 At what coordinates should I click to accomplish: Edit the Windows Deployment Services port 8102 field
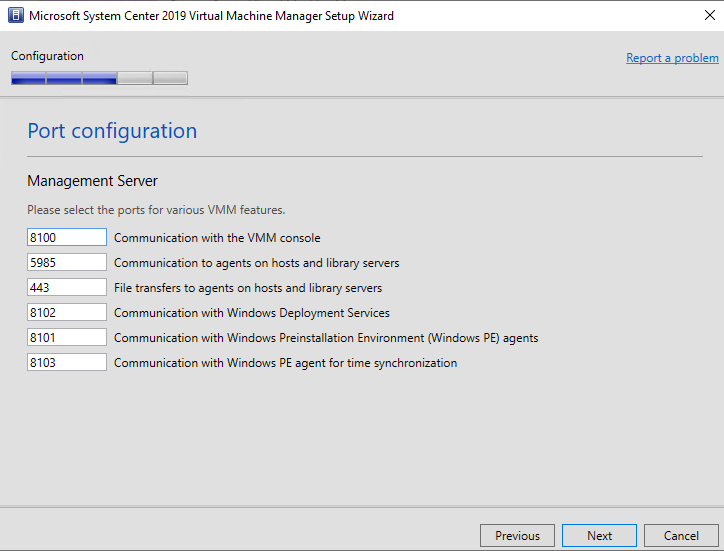(x=67, y=312)
